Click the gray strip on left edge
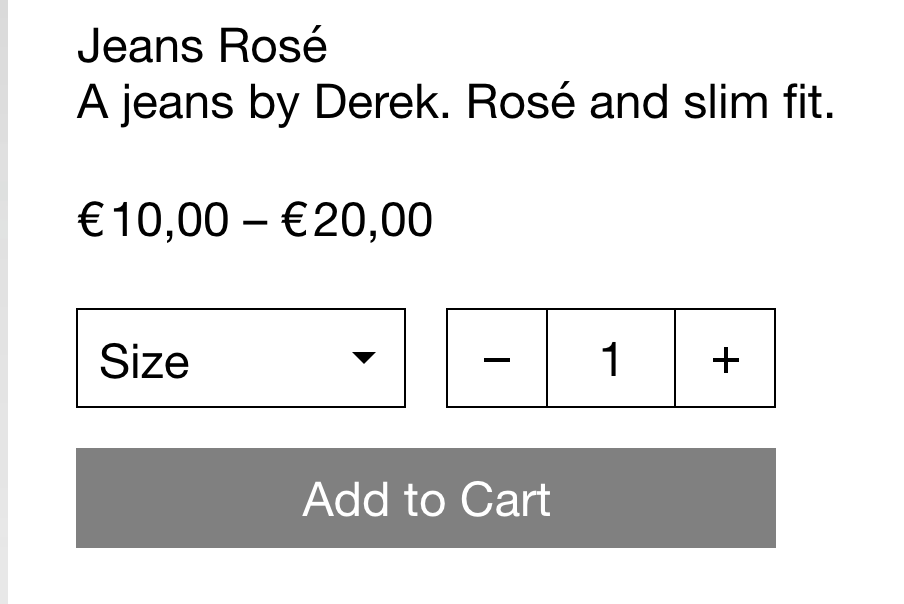 tap(4, 300)
